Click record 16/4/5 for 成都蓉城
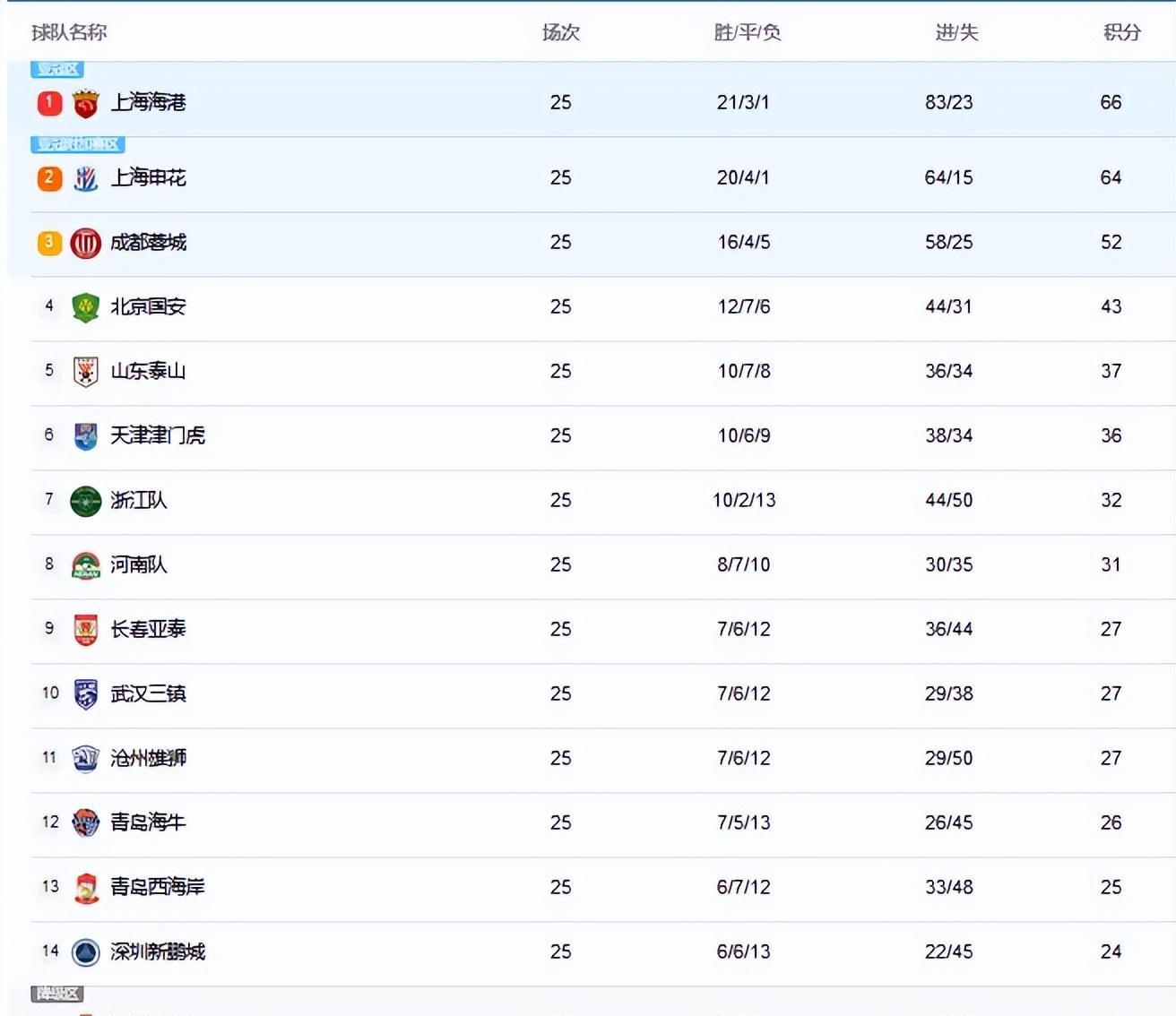Screen dimensions: 1176x1016 click(744, 242)
